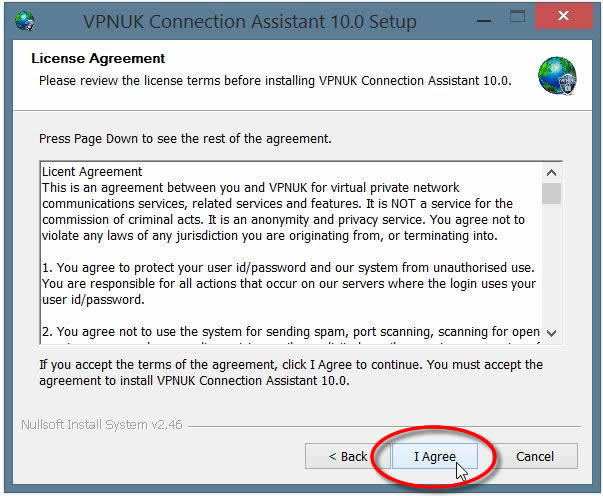This screenshot has width=603, height=496.
Task: Click the scrollbar down arrow in the license box
Action: pyautogui.click(x=551, y=333)
